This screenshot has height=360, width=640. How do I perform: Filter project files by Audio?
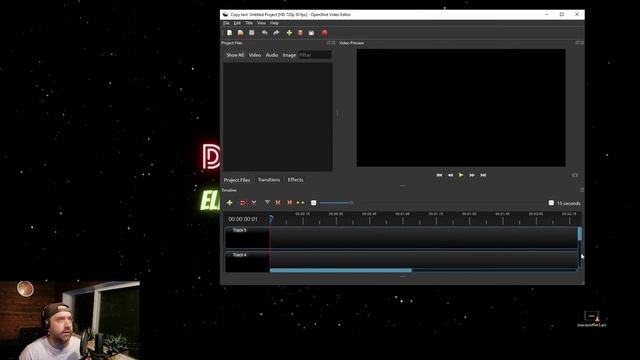pos(272,55)
